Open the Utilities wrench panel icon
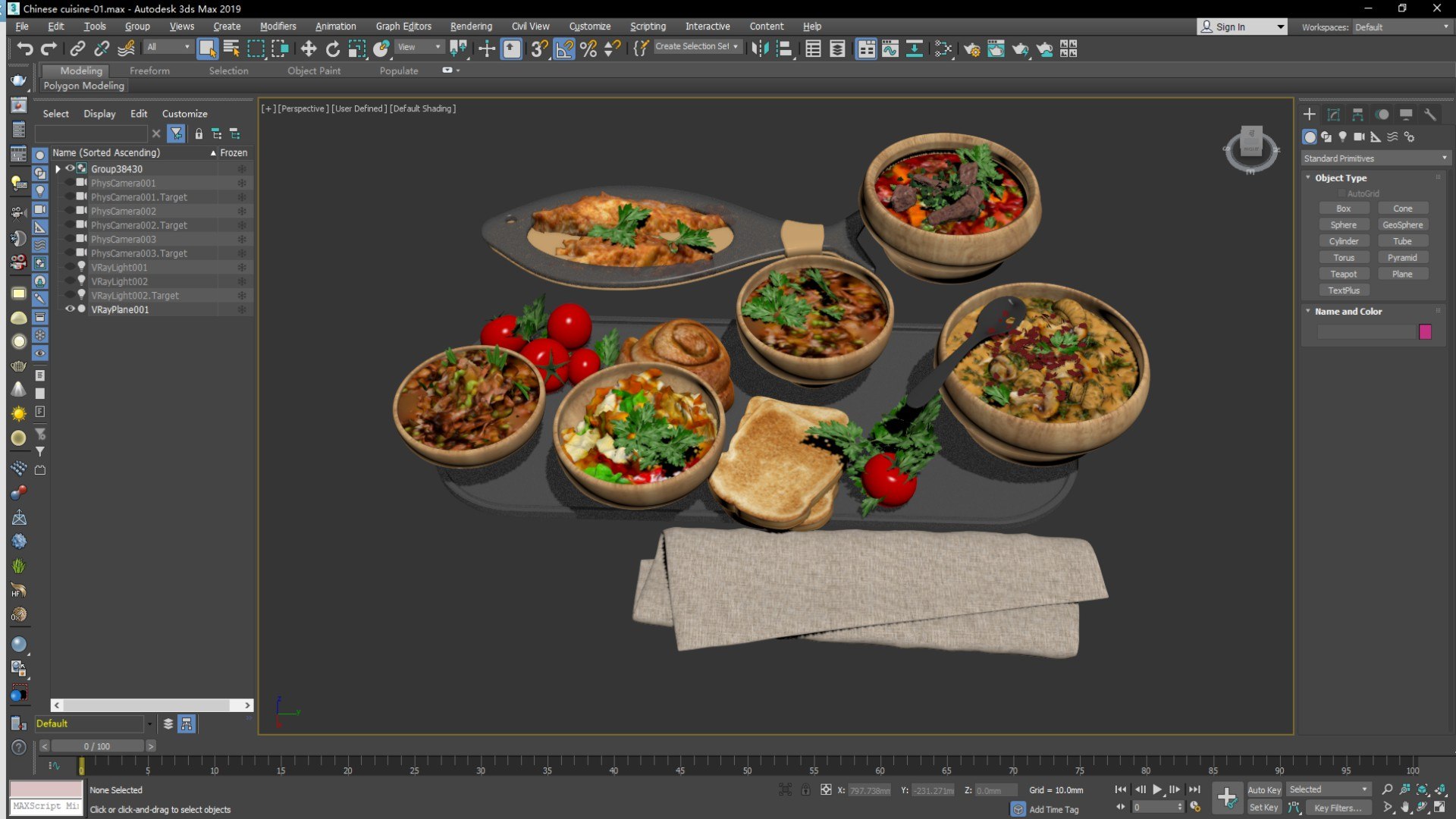The width and height of the screenshot is (1456, 819). tap(1429, 115)
